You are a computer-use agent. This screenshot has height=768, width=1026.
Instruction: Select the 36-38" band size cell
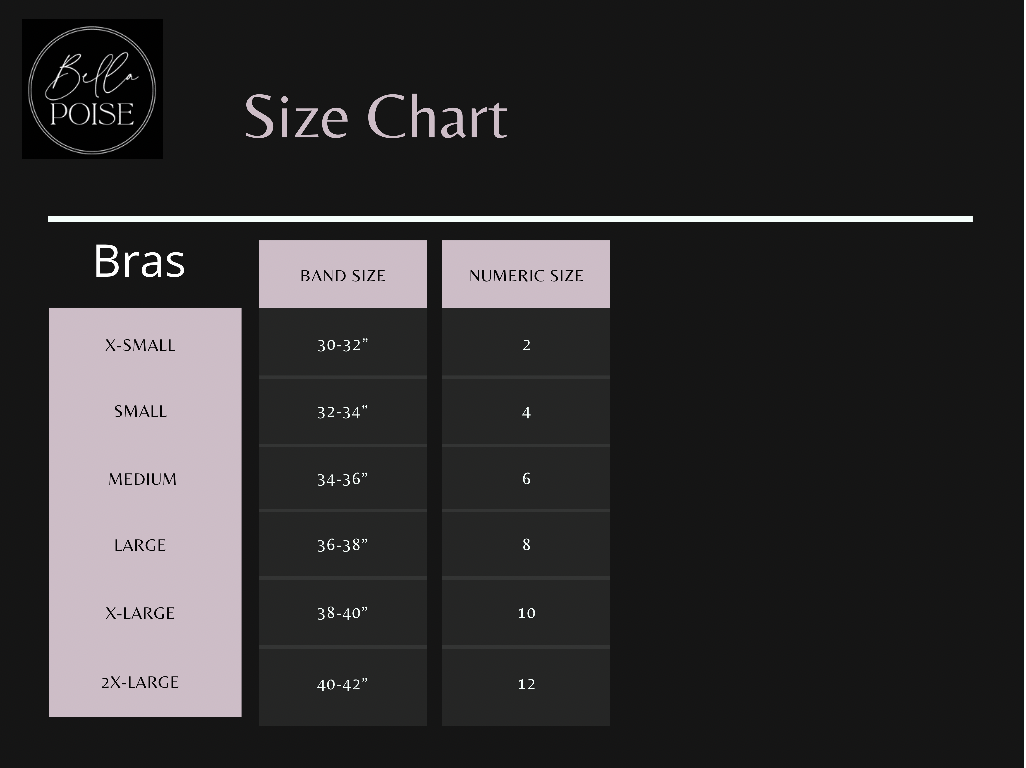[x=342, y=545]
